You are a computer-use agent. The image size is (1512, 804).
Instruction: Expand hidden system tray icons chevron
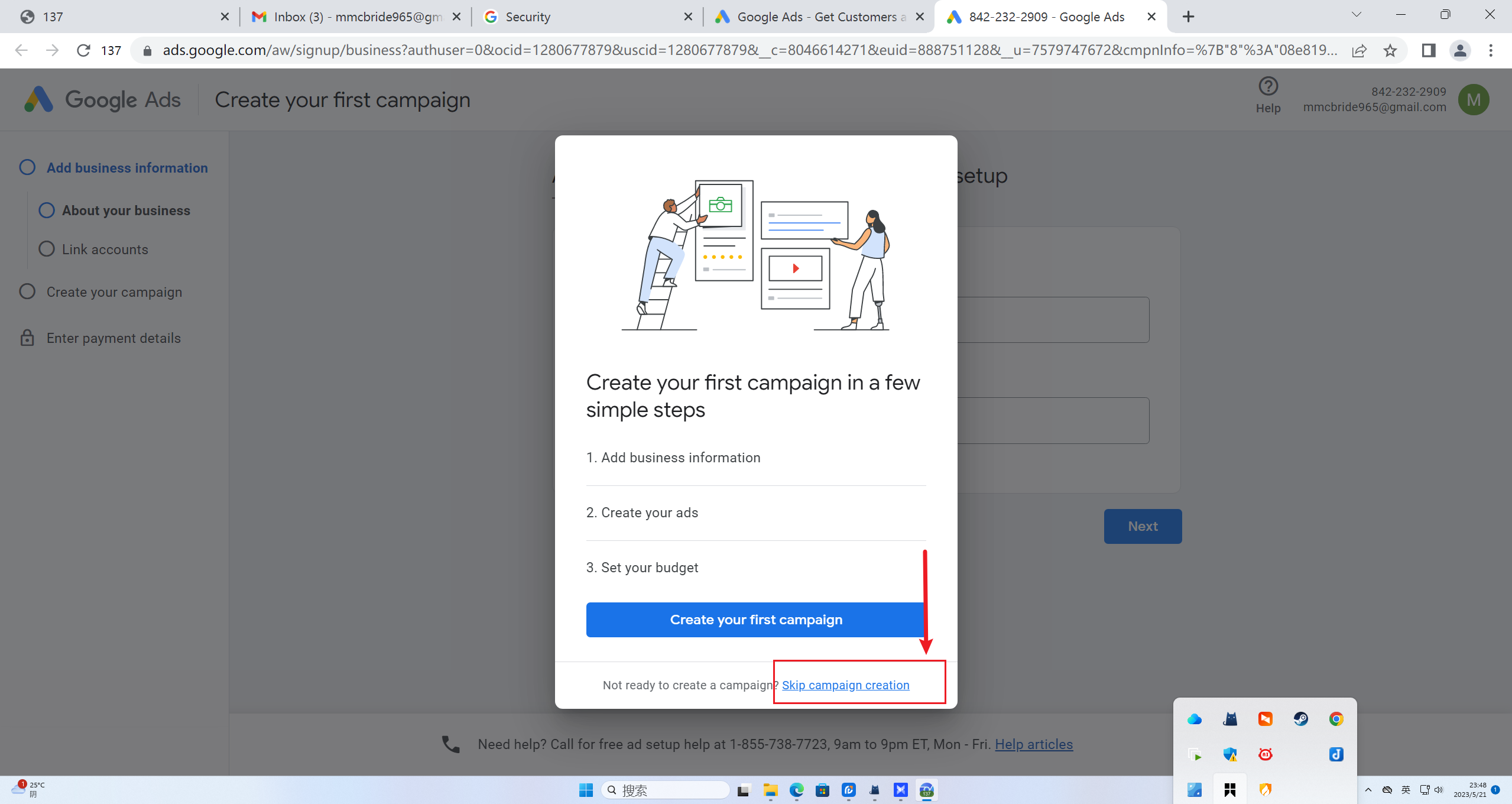1368,790
